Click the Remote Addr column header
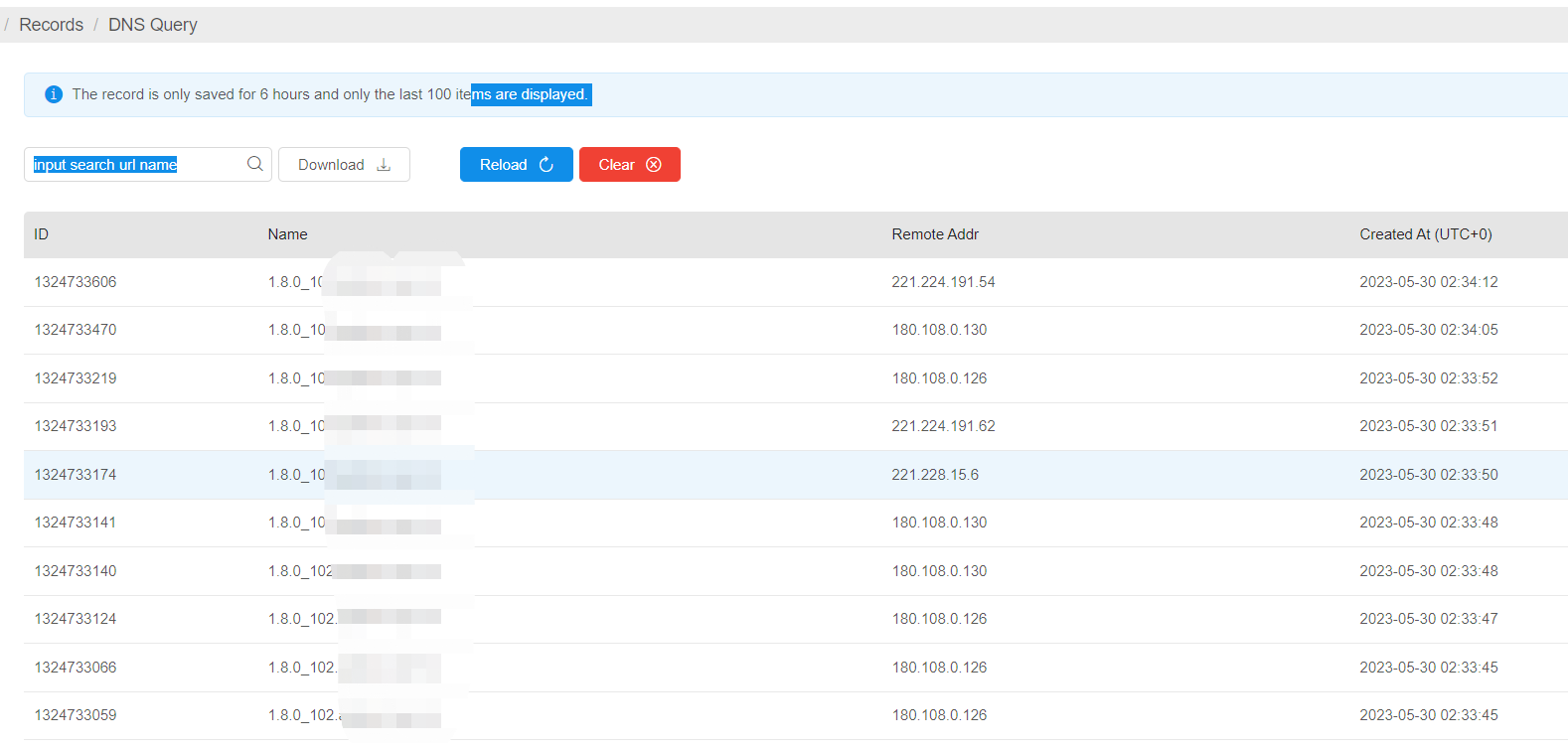 click(935, 234)
